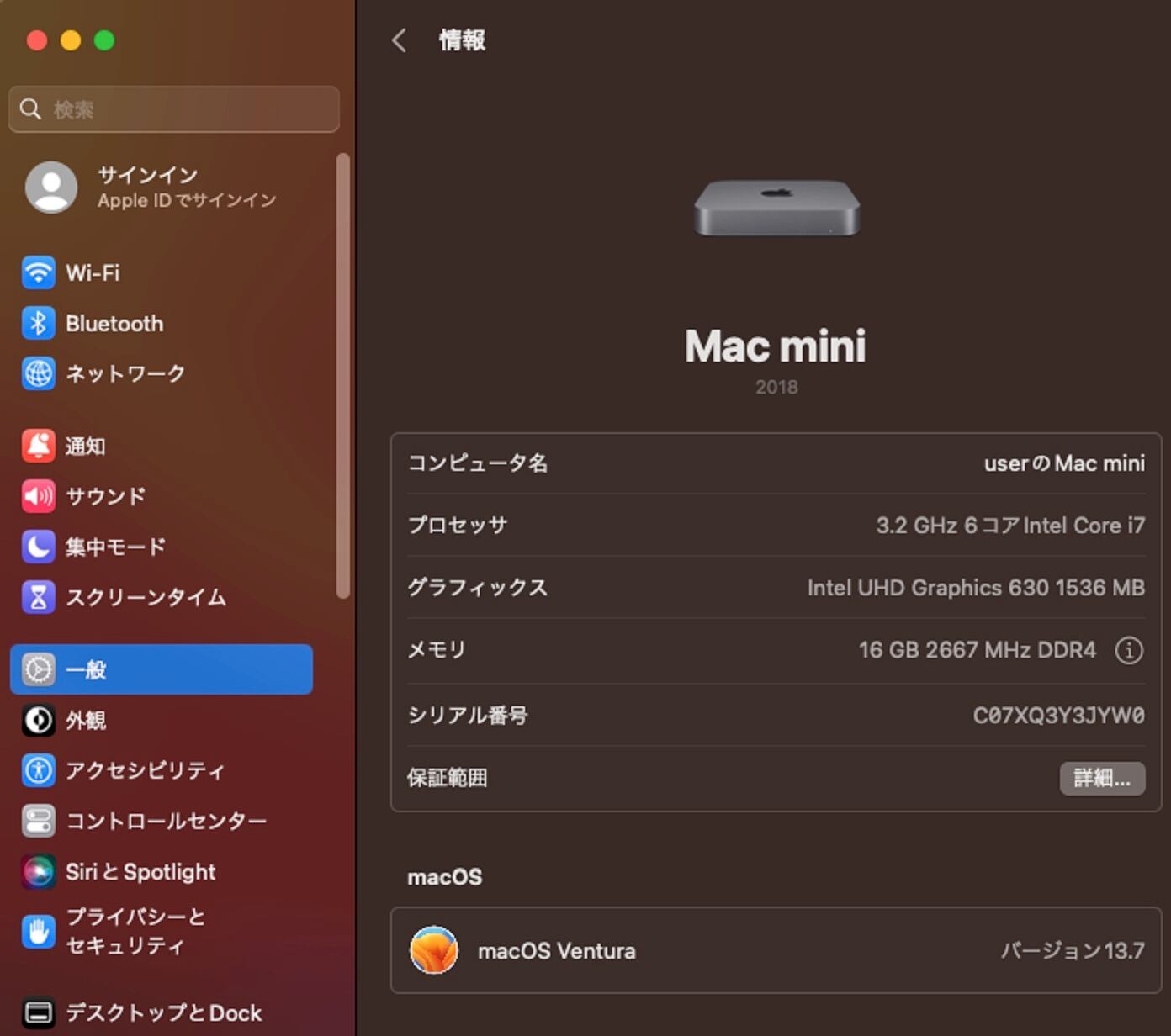Go back using the chevron arrow
The width and height of the screenshot is (1171, 1036).
point(400,40)
